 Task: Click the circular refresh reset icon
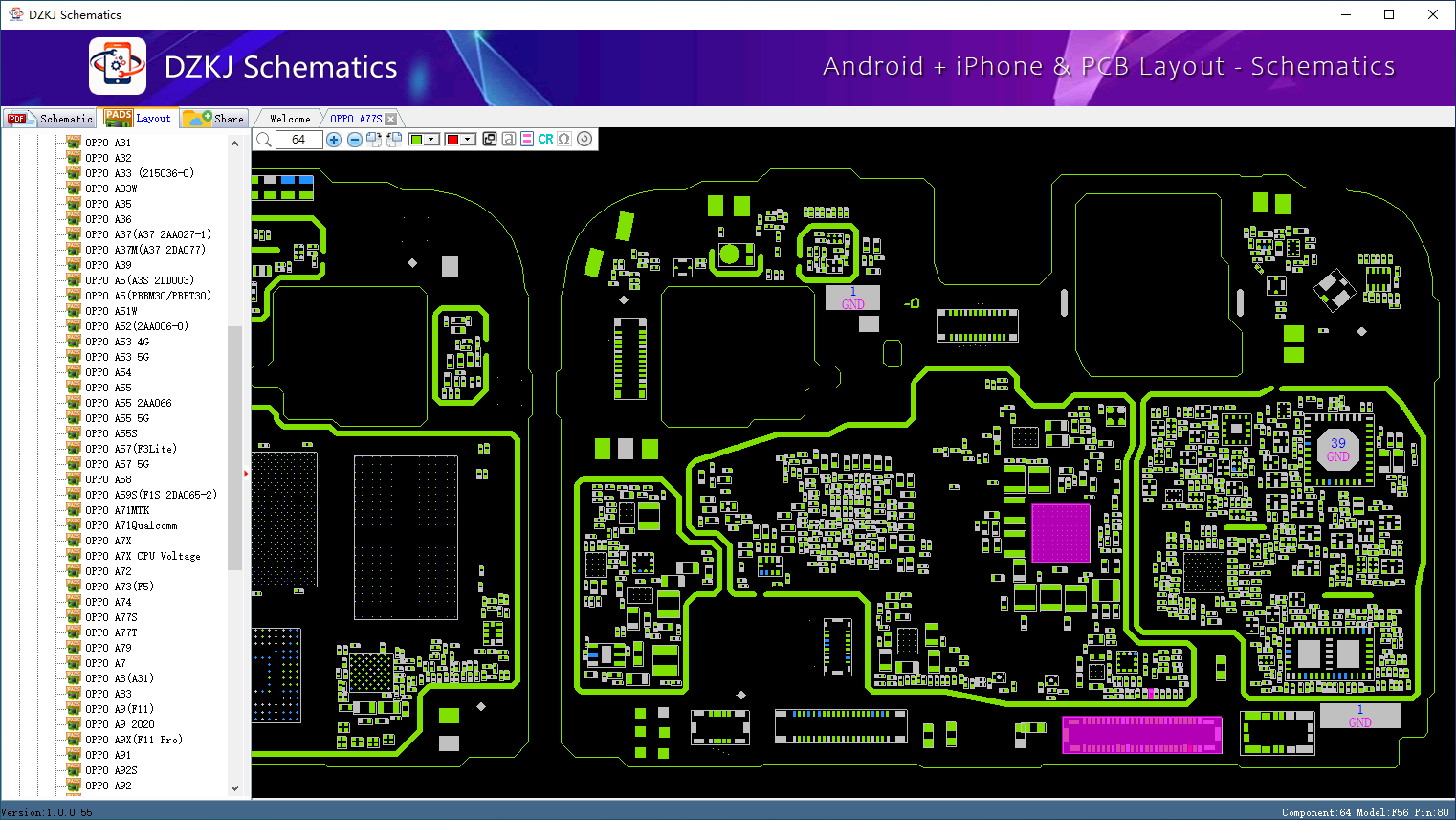click(585, 140)
